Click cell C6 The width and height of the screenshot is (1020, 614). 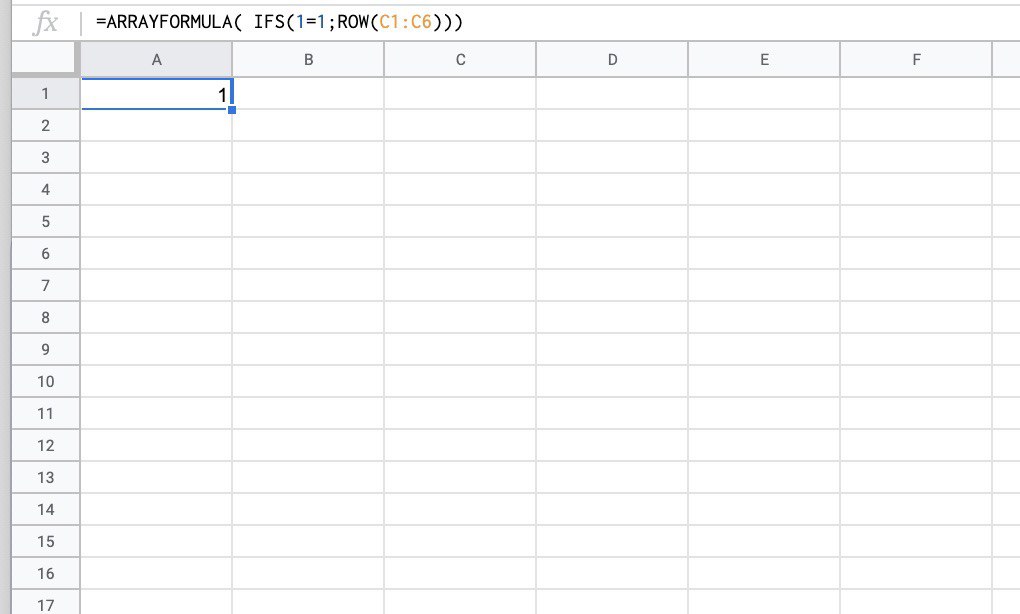[x=461, y=254]
